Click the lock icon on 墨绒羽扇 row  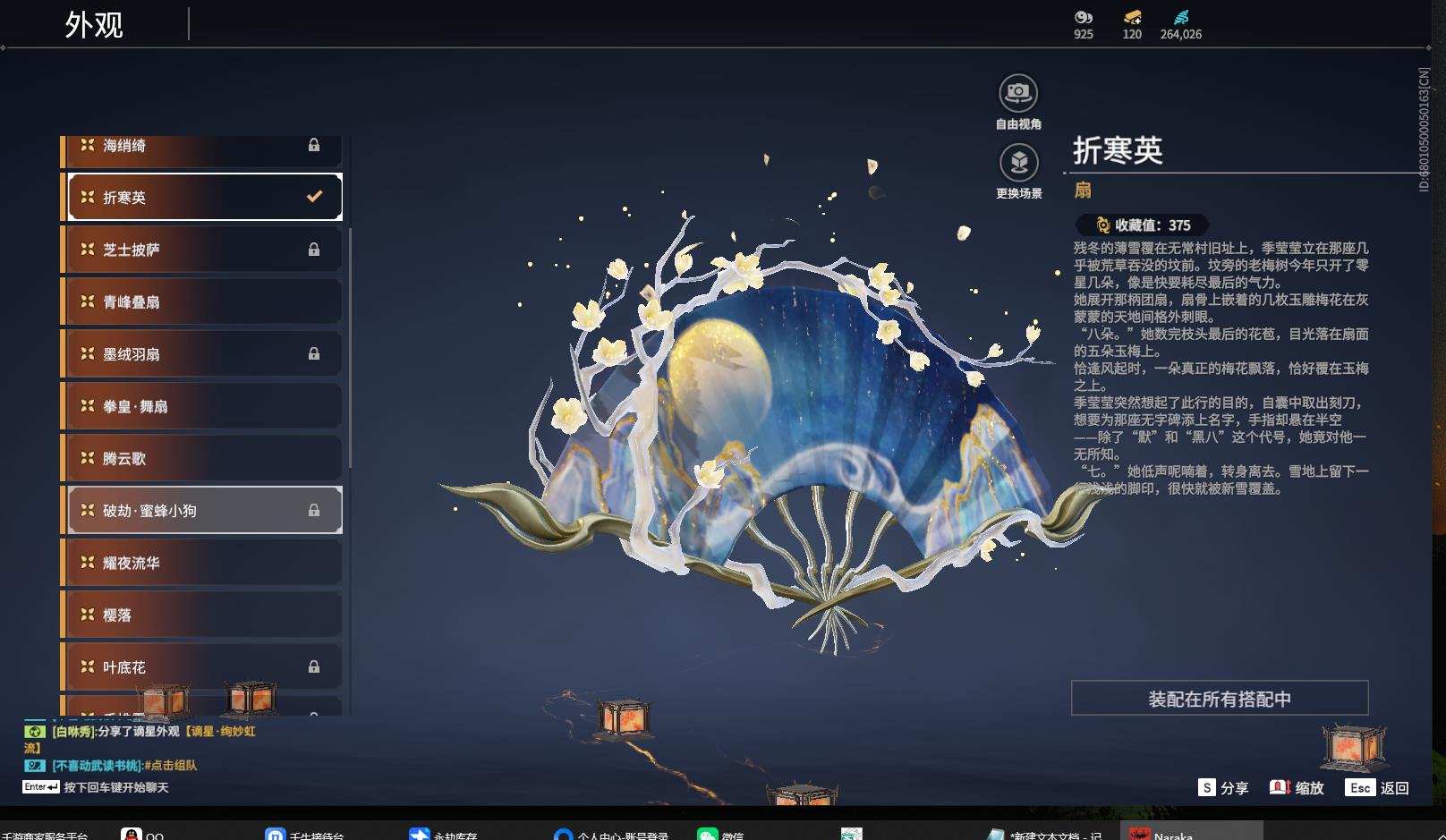314,353
